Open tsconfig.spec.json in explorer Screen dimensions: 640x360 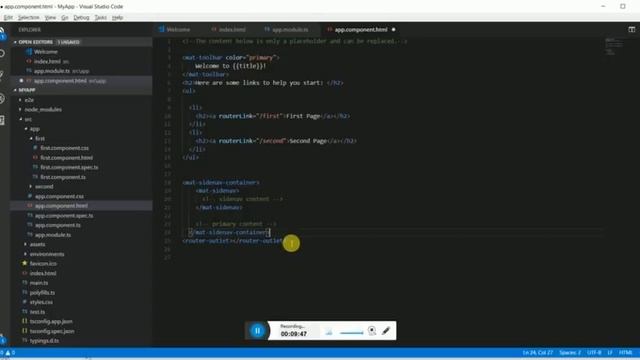[52, 331]
